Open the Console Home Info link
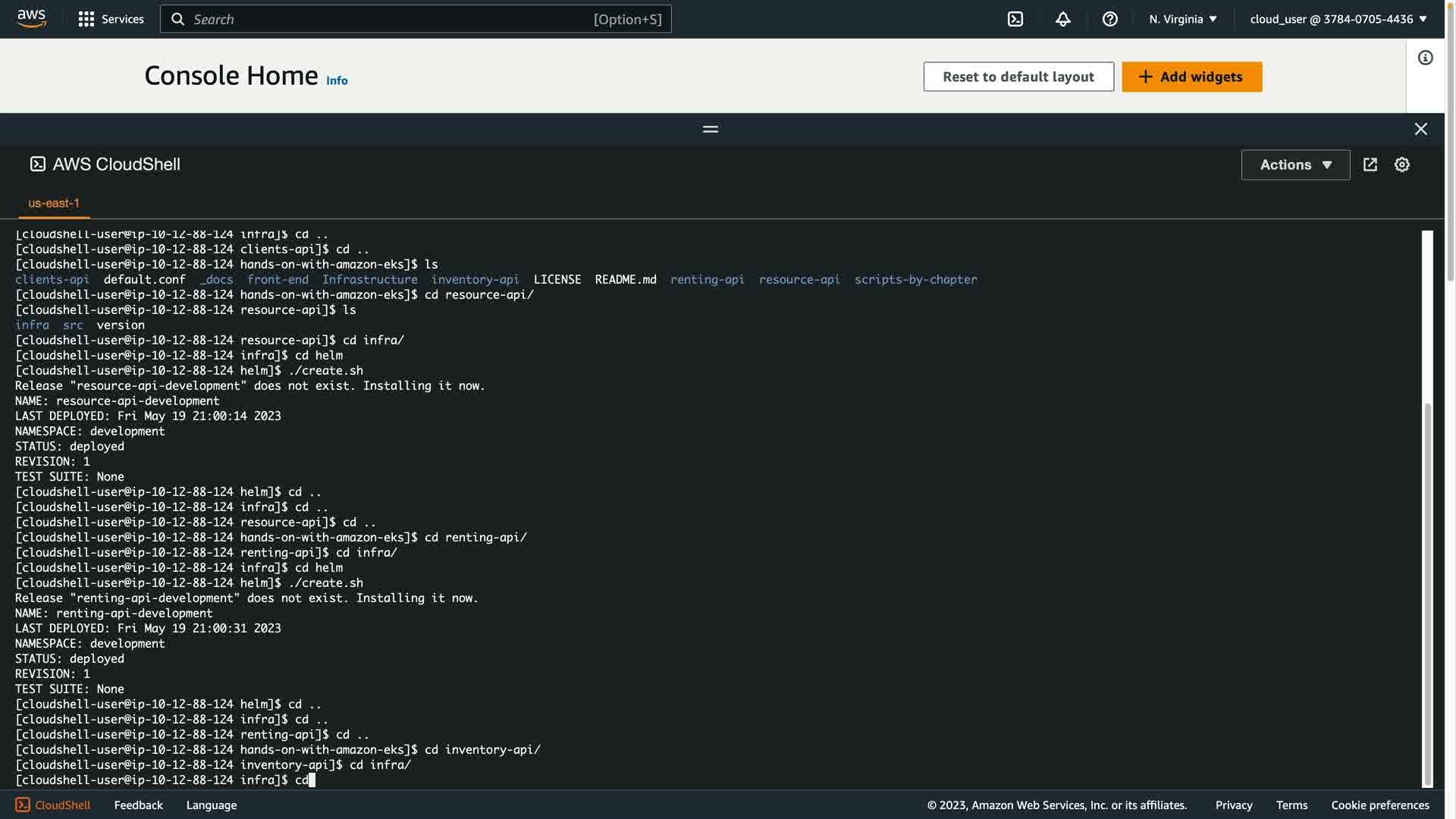 337,80
